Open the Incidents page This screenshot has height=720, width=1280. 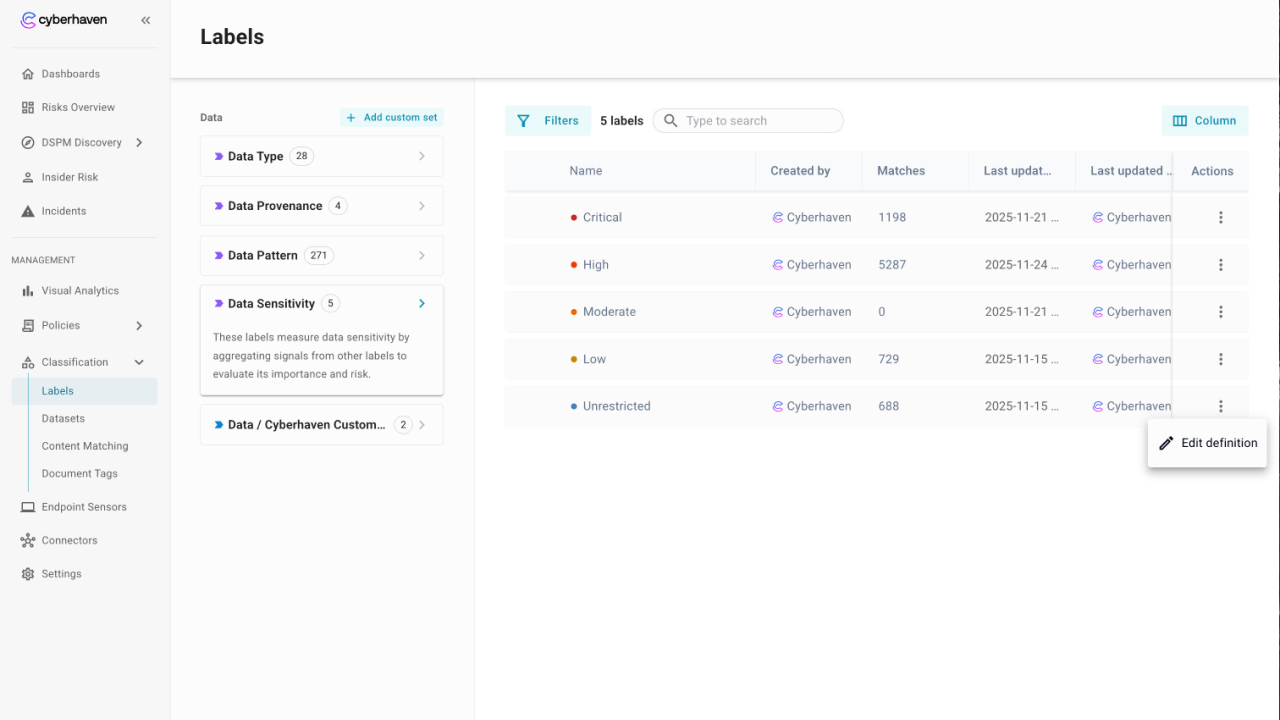pos(63,211)
